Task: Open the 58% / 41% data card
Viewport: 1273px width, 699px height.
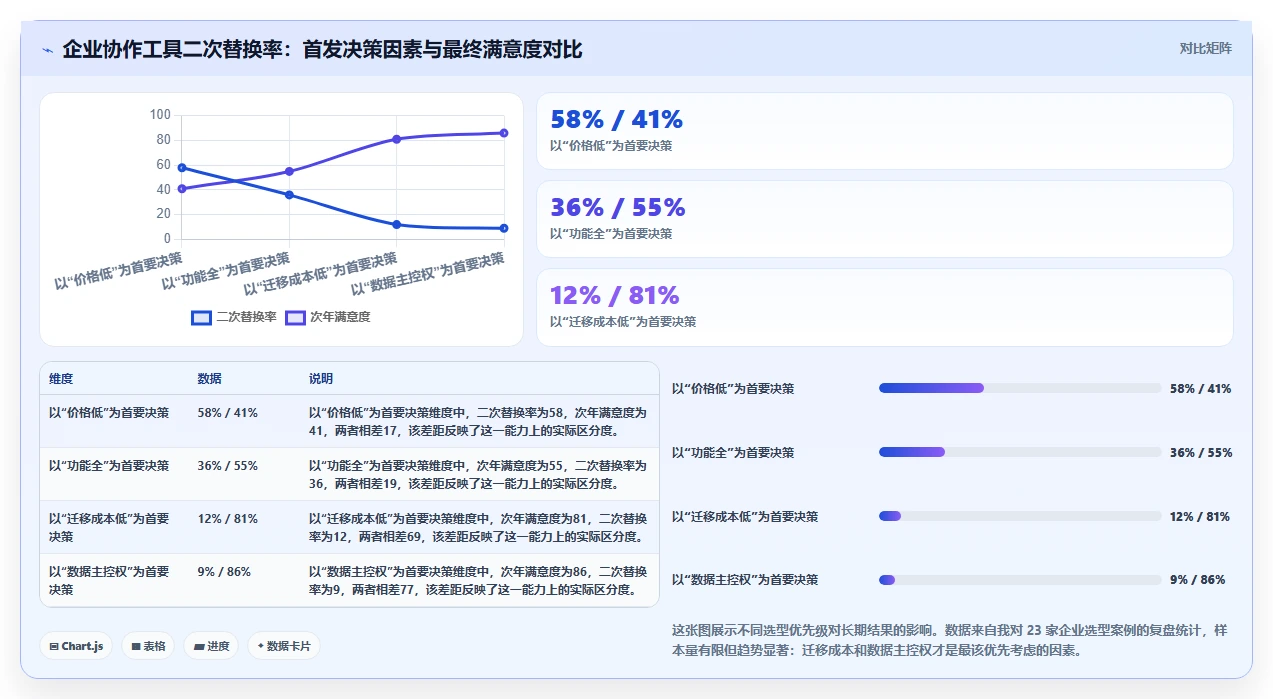Action: (x=885, y=131)
